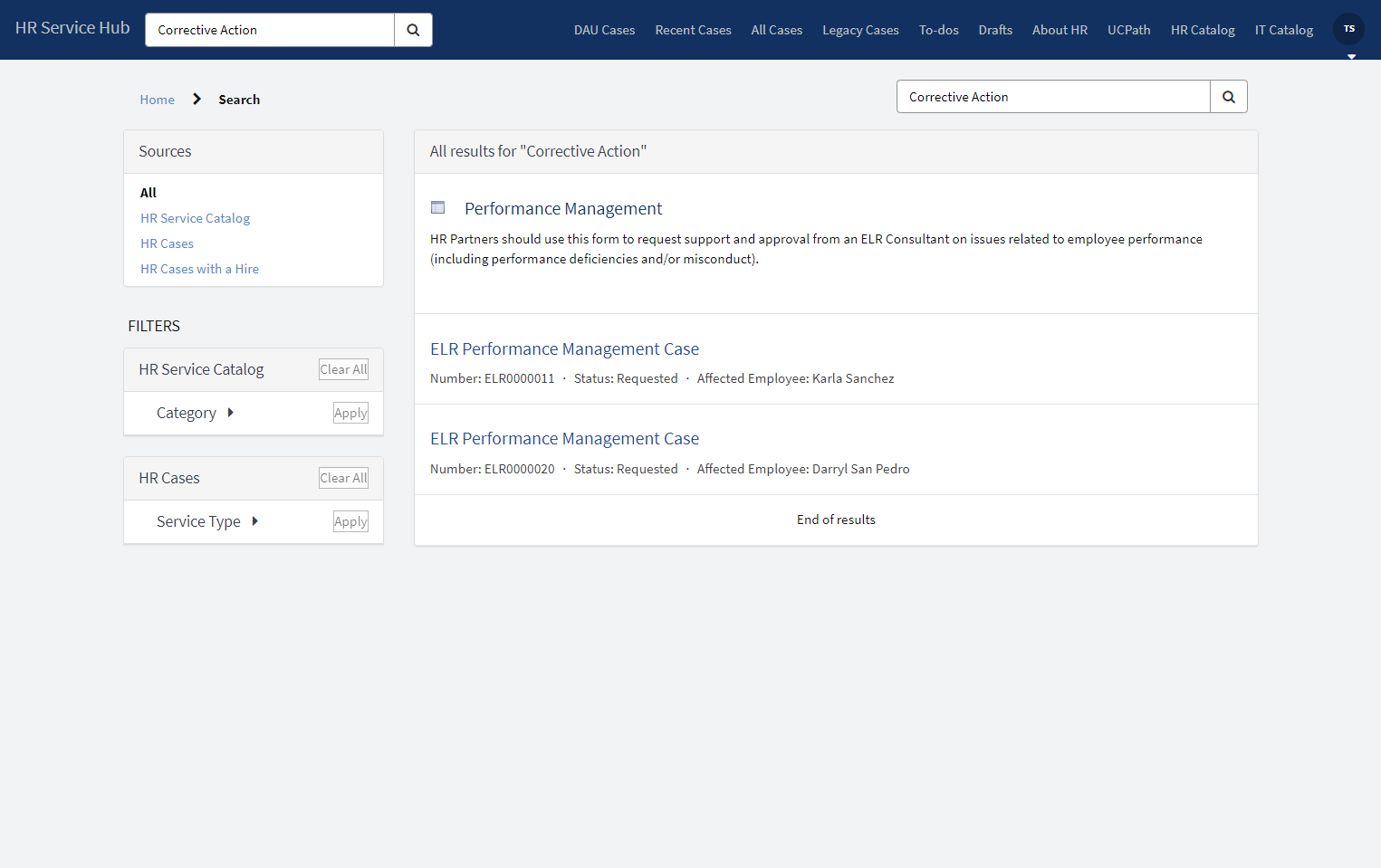This screenshot has height=868, width=1381.
Task: Click the Home breadcrumb link
Action: coord(157,100)
